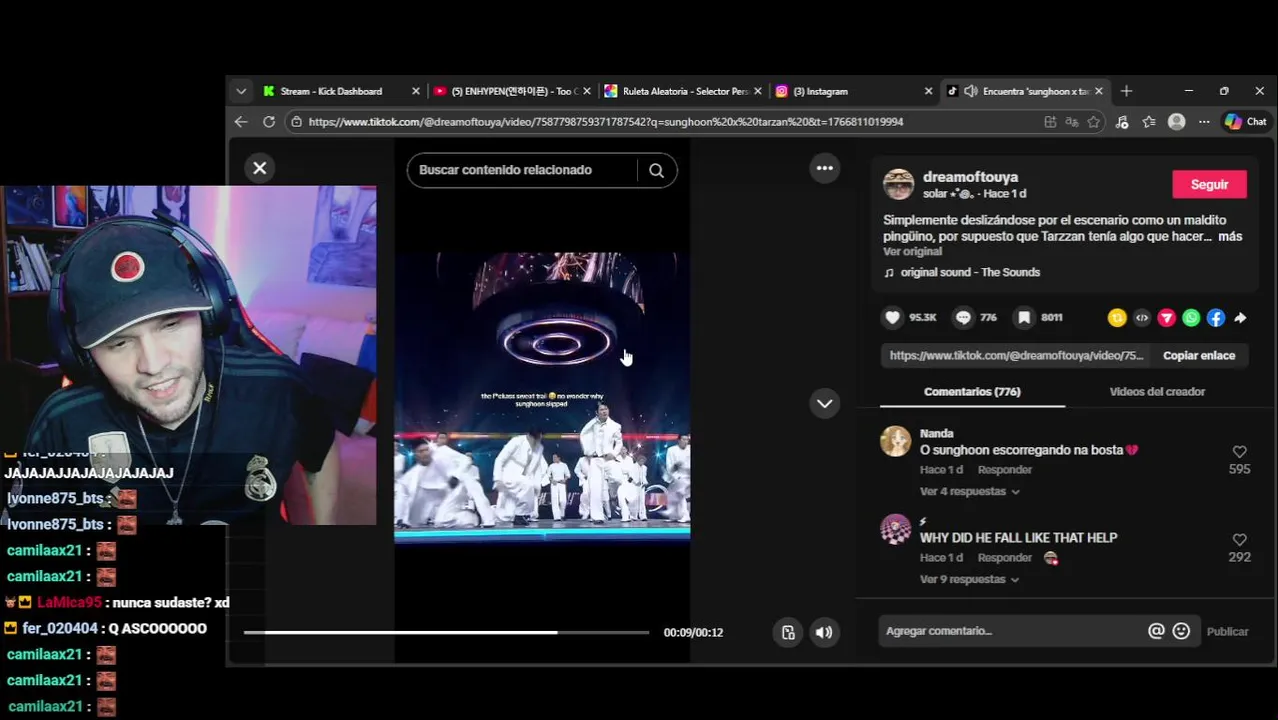Open a new browser tab
1278x720 pixels.
point(1126,91)
